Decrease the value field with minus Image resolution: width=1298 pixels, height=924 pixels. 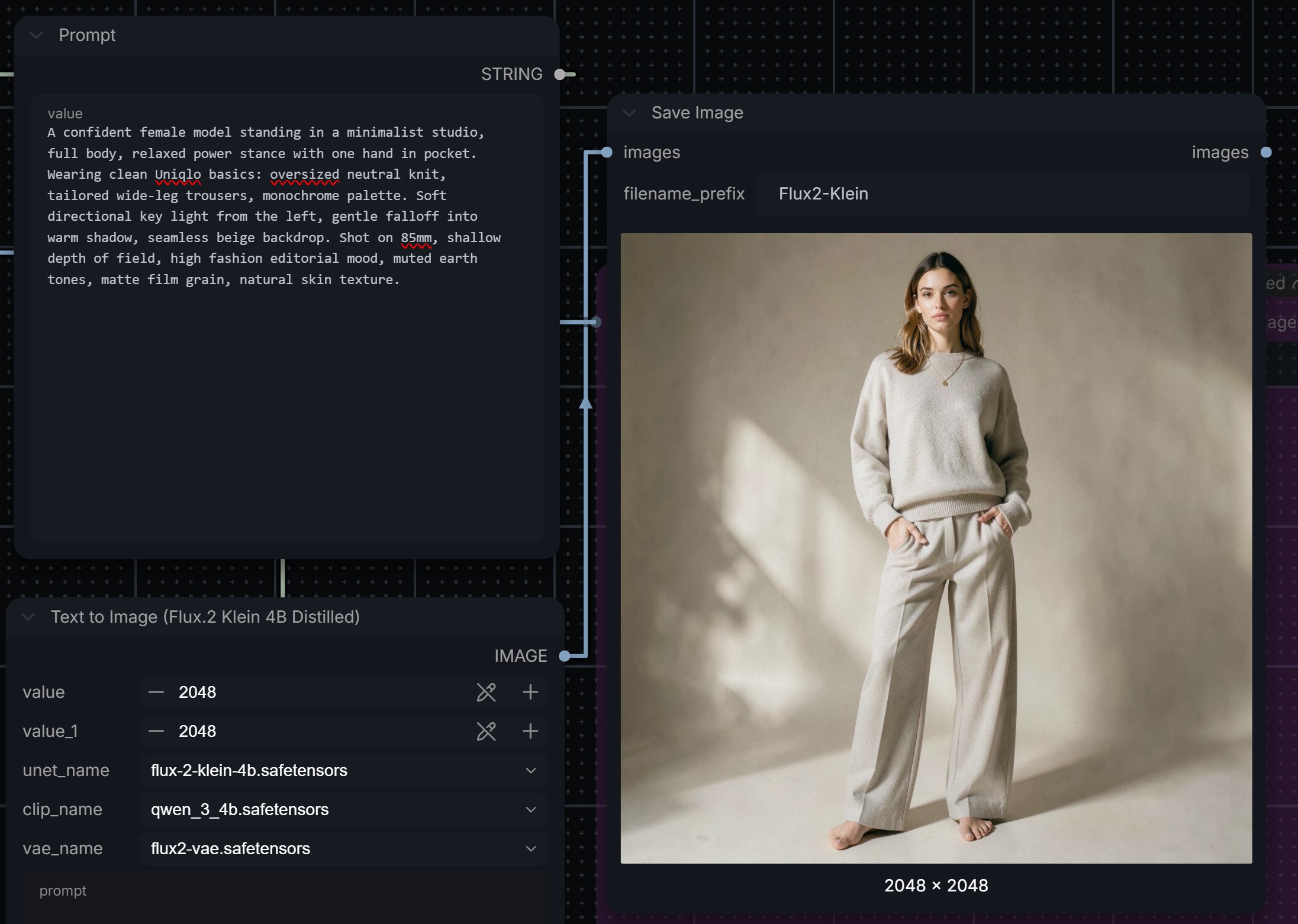click(x=156, y=692)
